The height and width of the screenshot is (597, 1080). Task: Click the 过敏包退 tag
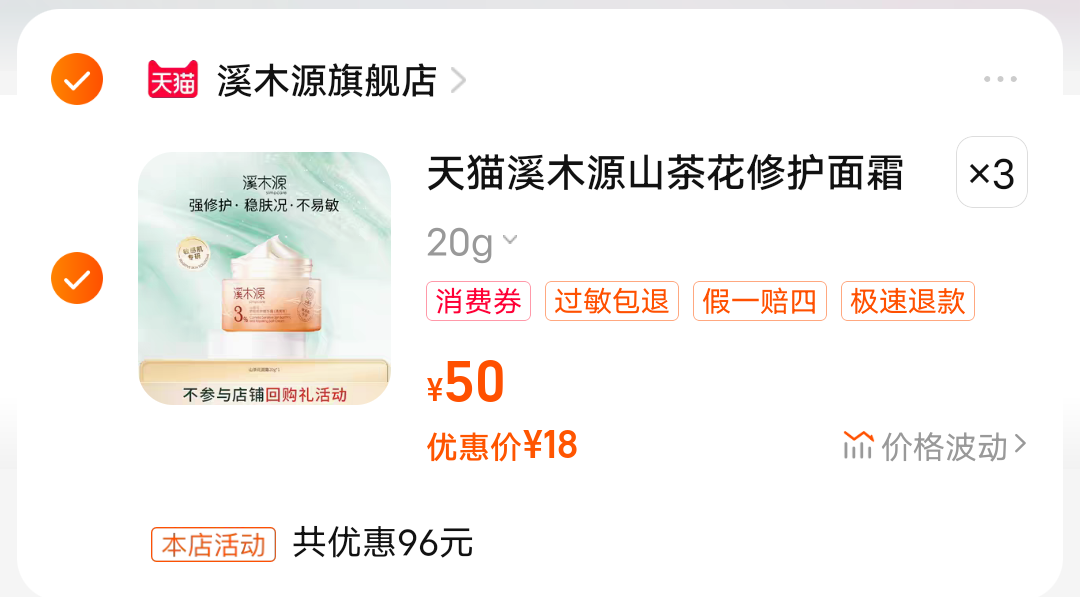(612, 301)
